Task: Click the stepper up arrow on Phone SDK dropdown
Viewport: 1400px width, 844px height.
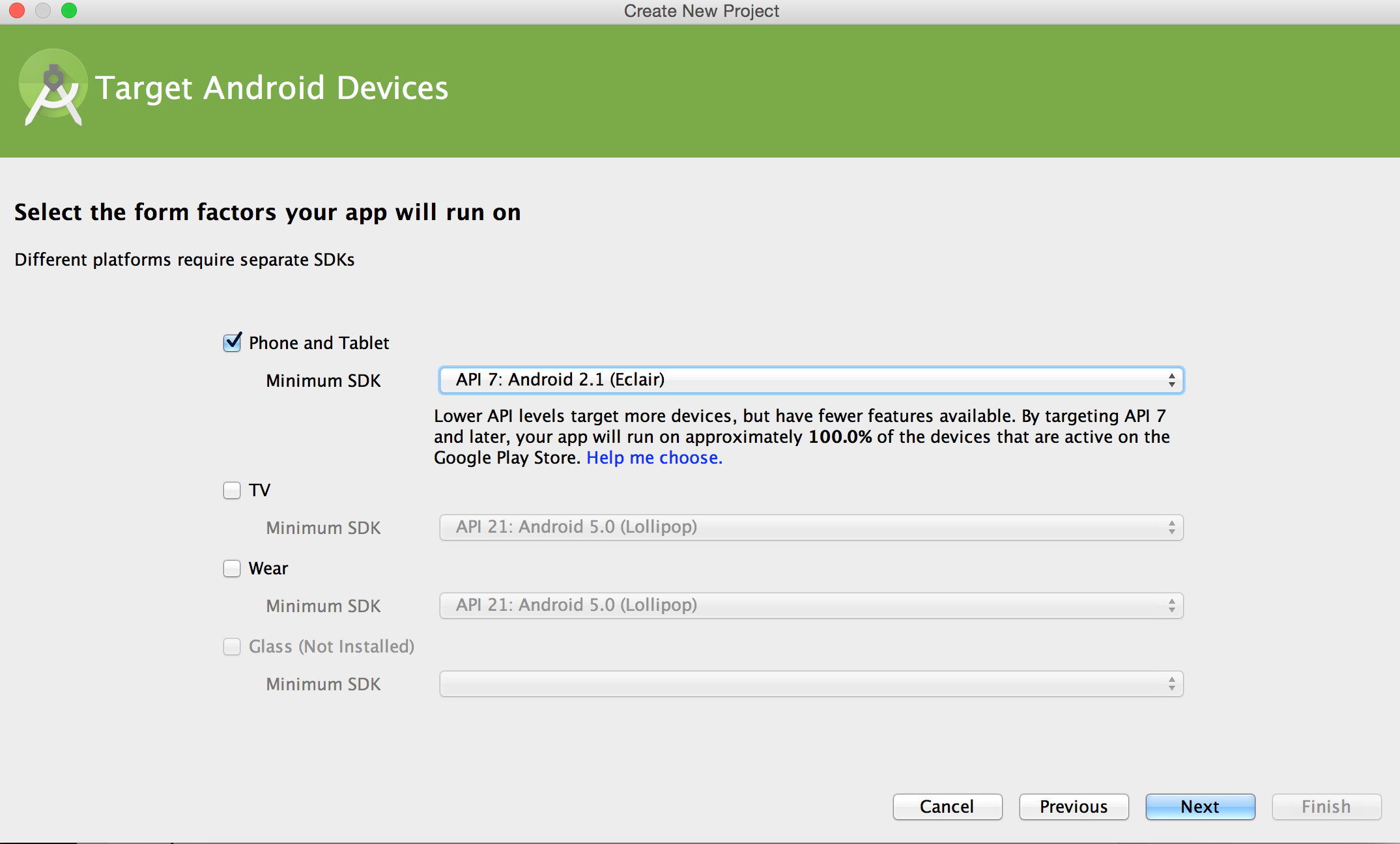Action: [x=1172, y=376]
